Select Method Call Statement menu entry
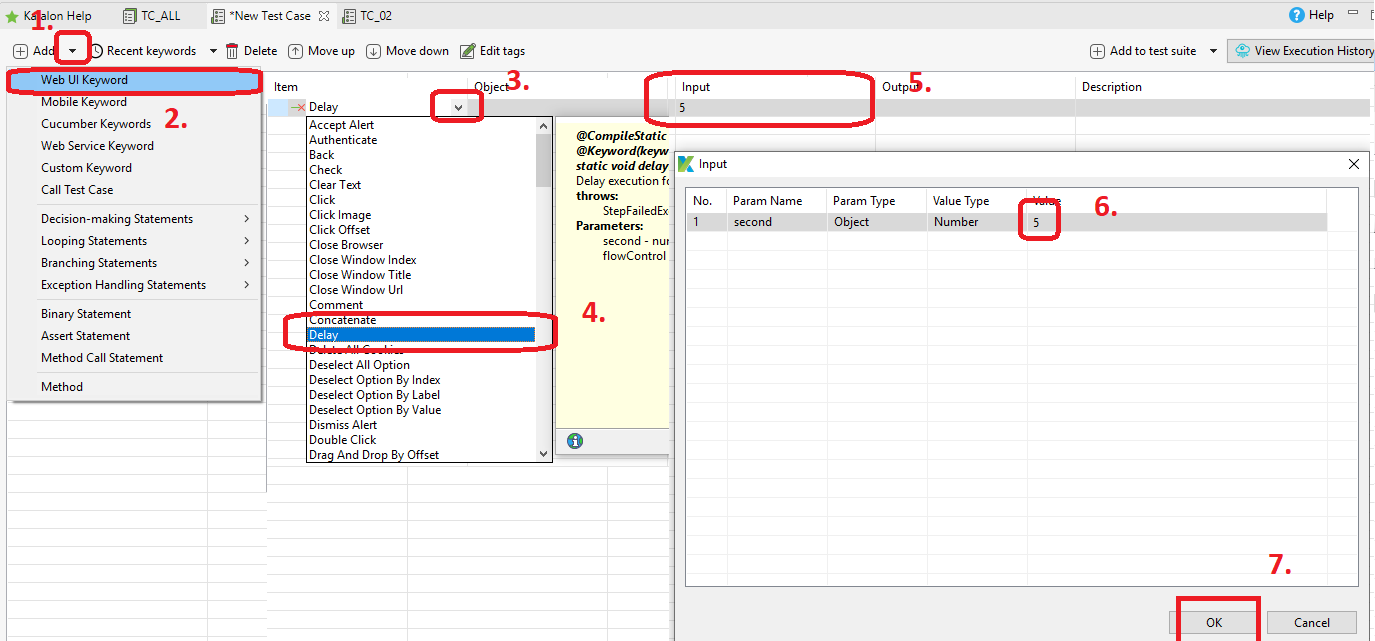Viewport: 1375px width, 641px height. point(135,358)
